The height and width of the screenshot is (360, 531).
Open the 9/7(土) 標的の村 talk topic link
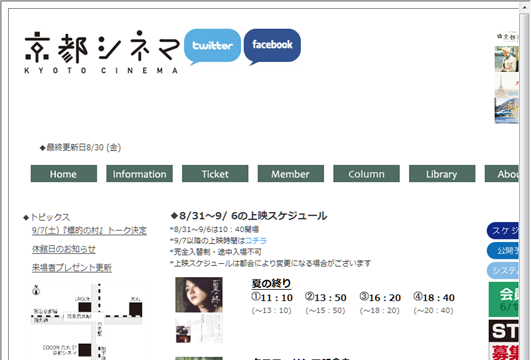pos(89,231)
